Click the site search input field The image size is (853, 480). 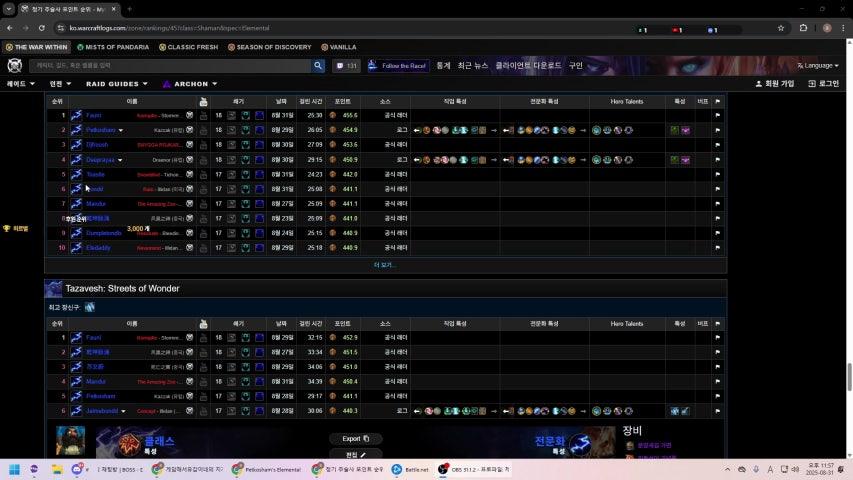click(170, 66)
